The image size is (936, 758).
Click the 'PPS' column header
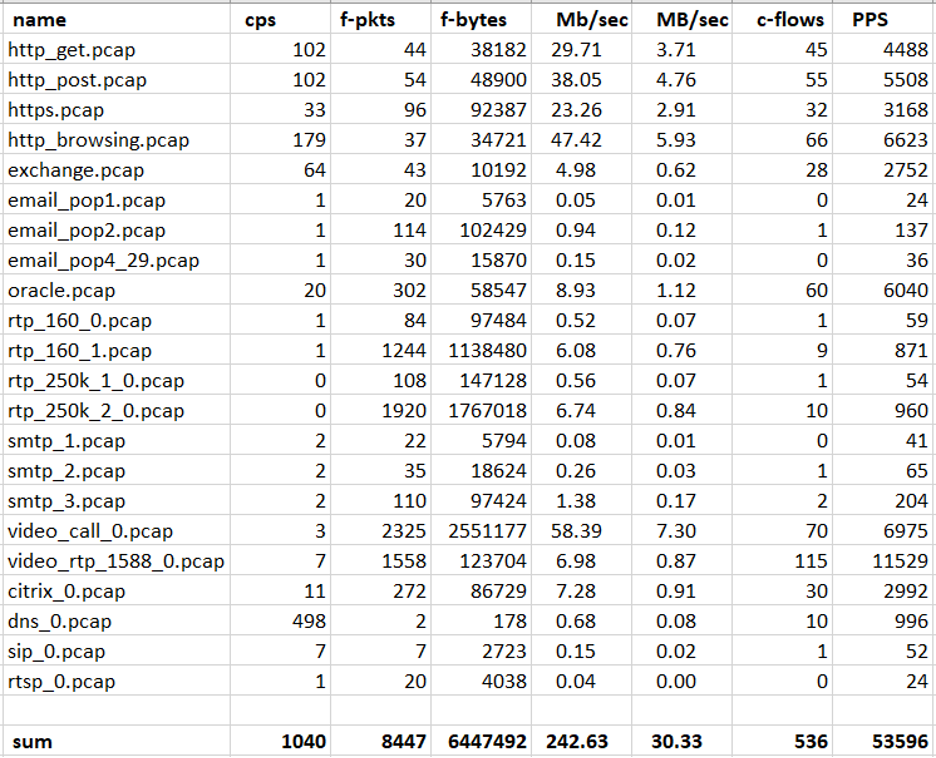tap(872, 19)
